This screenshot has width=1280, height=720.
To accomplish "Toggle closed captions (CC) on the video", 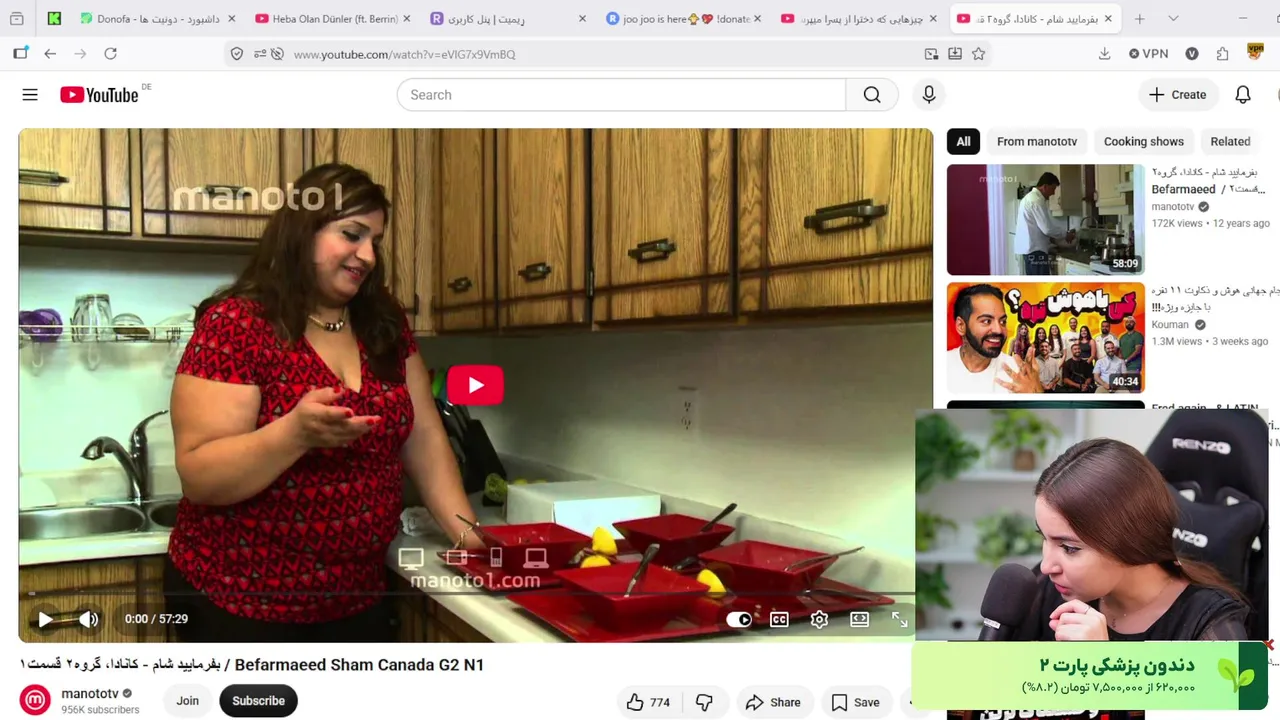I will click(x=779, y=620).
